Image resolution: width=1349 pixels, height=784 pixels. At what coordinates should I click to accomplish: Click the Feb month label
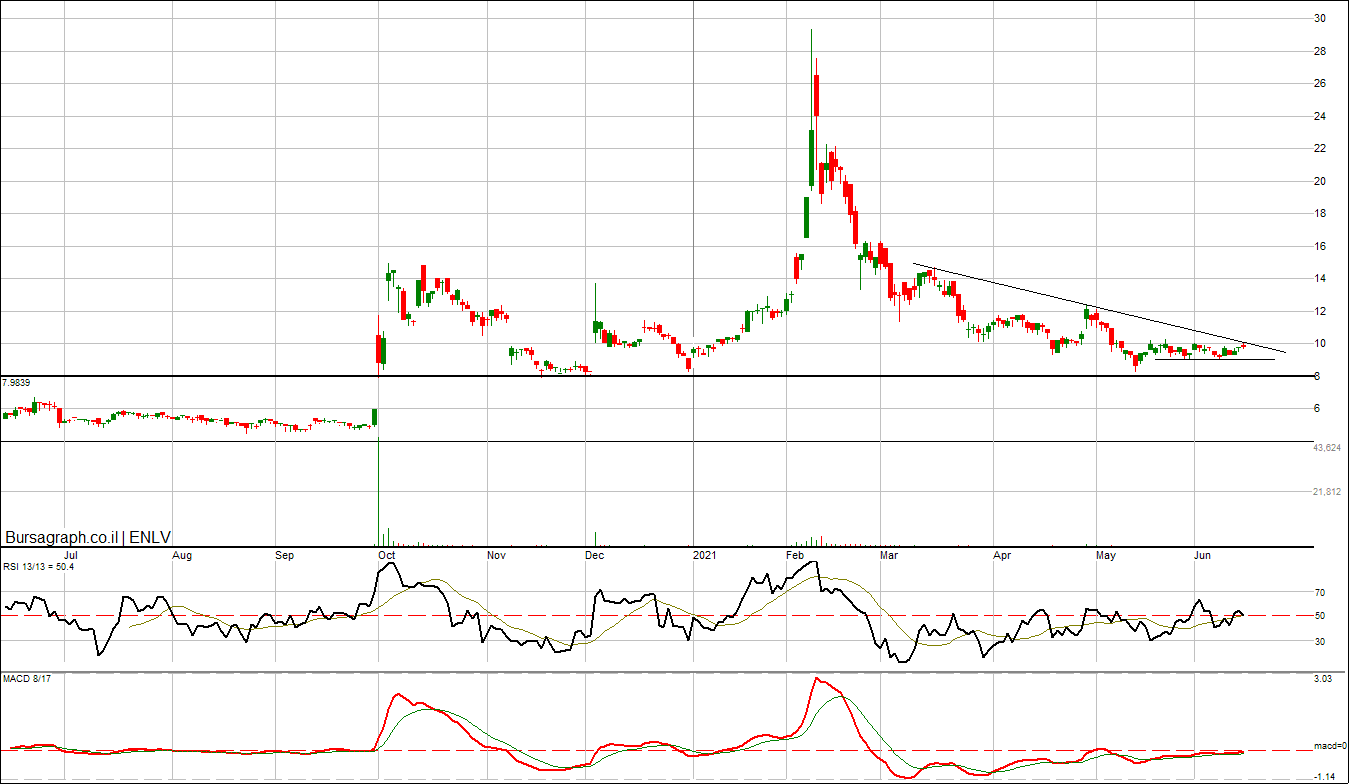(x=796, y=554)
